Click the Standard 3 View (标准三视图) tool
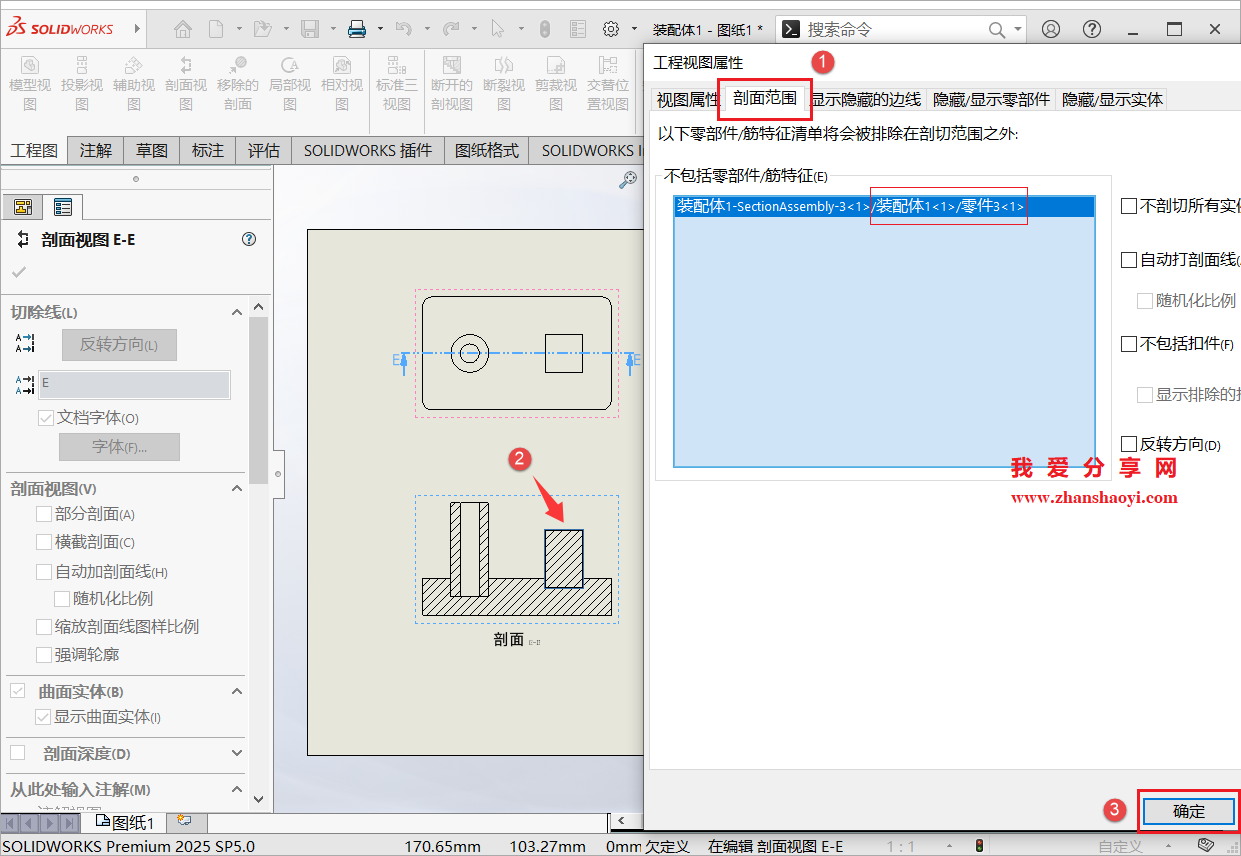The image size is (1241, 856). click(x=397, y=83)
